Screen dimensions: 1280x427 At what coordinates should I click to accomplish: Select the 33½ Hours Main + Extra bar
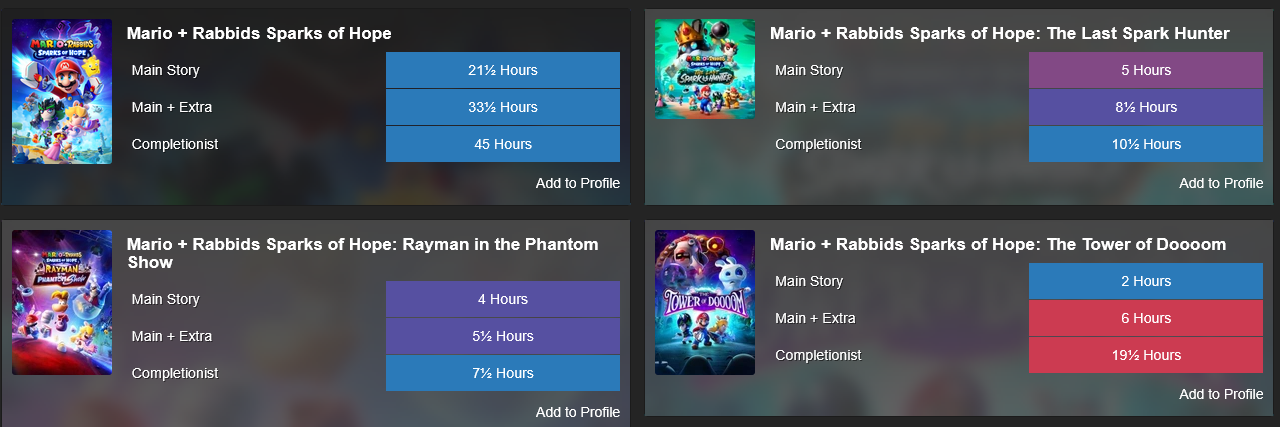[x=503, y=107]
